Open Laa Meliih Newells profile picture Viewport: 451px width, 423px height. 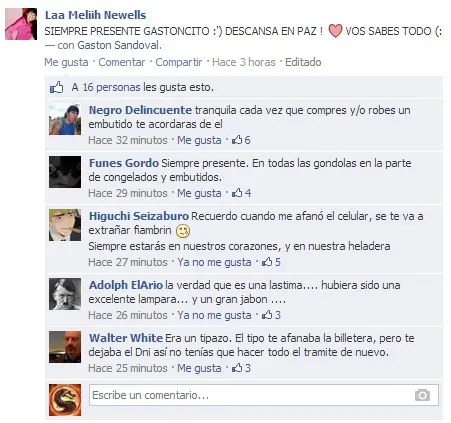(x=21, y=24)
